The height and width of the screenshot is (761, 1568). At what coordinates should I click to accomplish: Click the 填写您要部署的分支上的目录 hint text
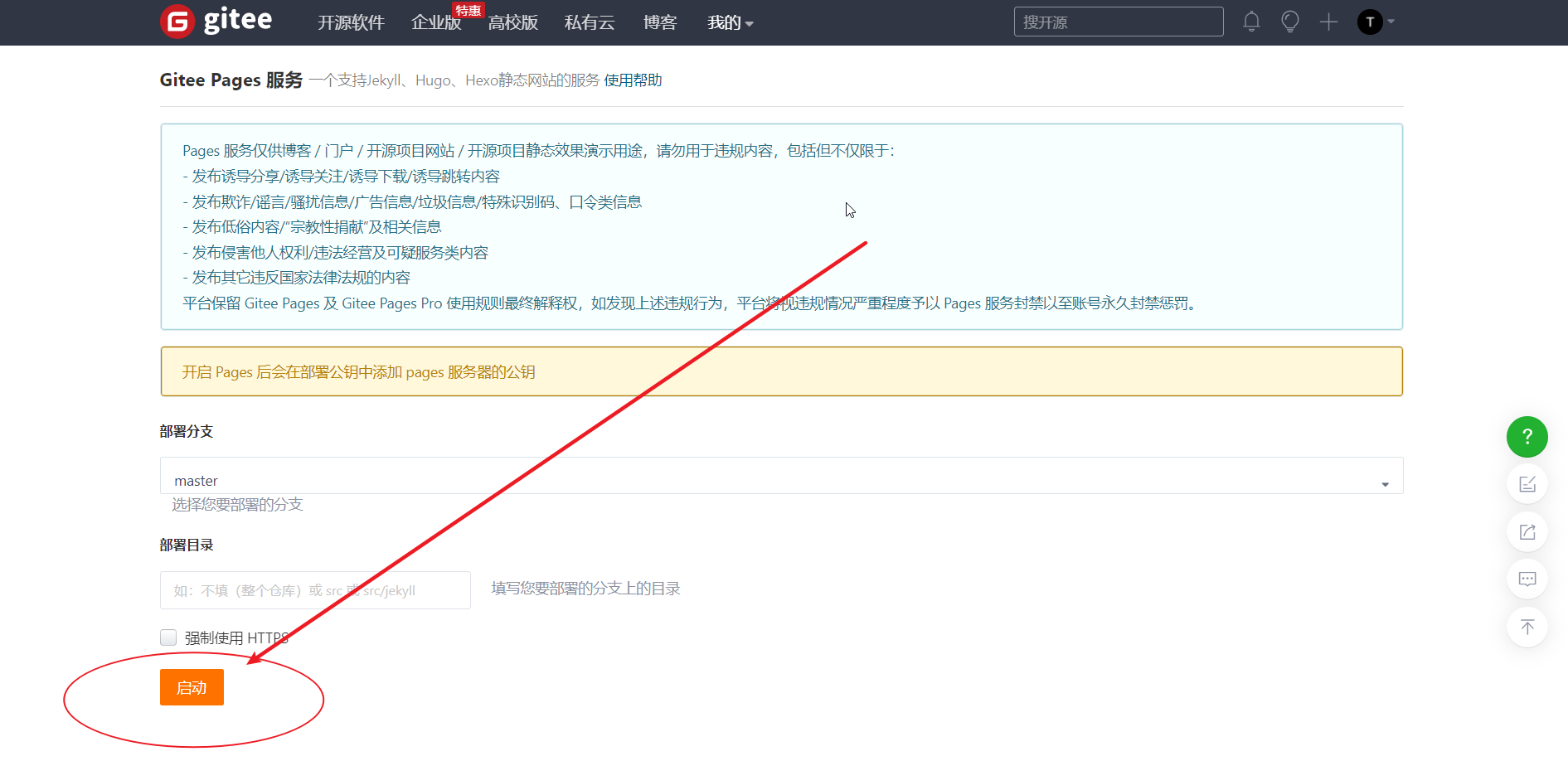585,589
